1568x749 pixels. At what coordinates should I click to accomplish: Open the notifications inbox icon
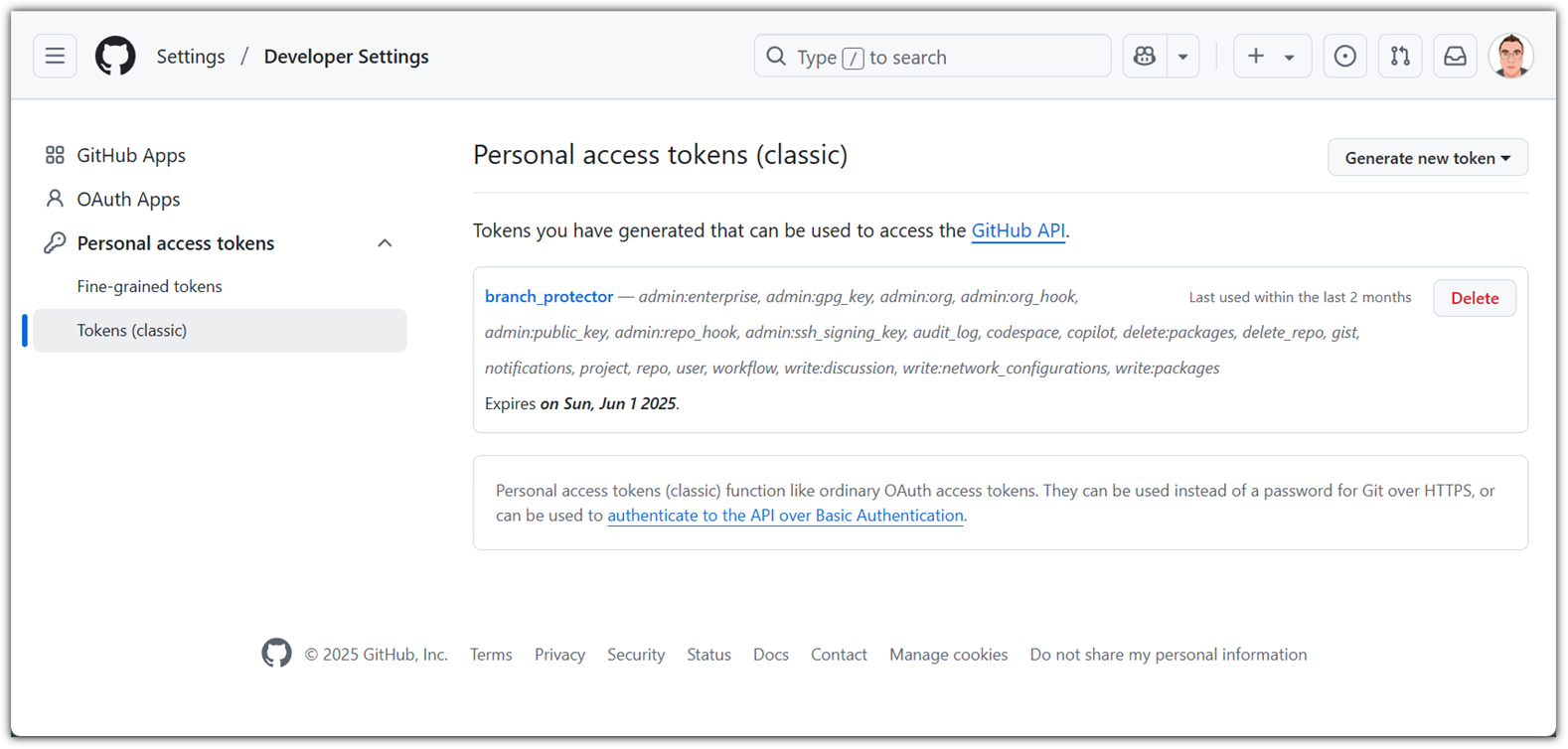coord(1455,57)
